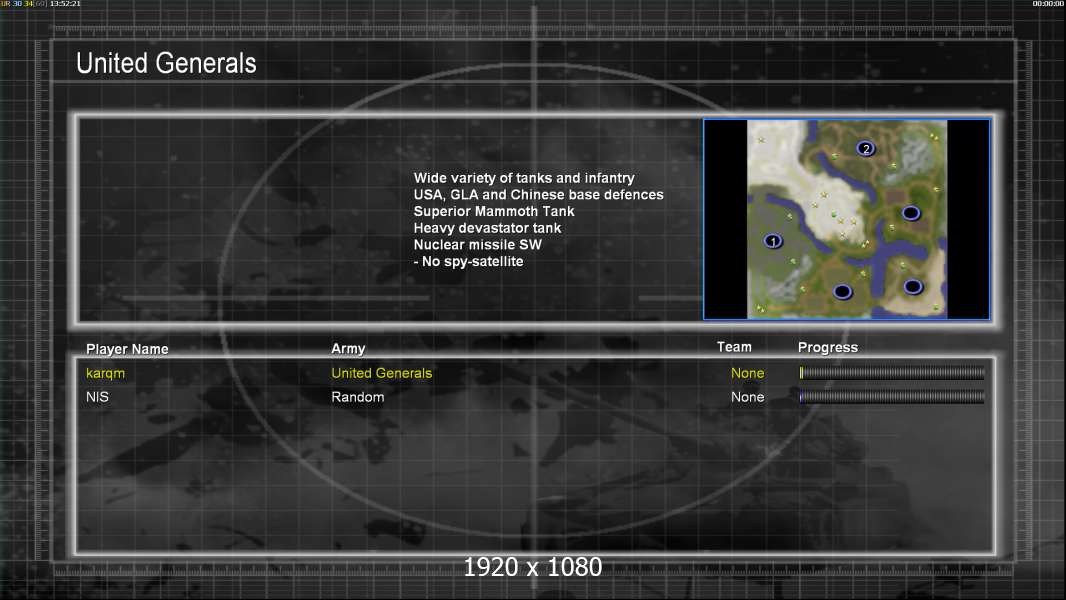The image size is (1066, 600).
Task: Click the Player Name column header
Action: 127,349
